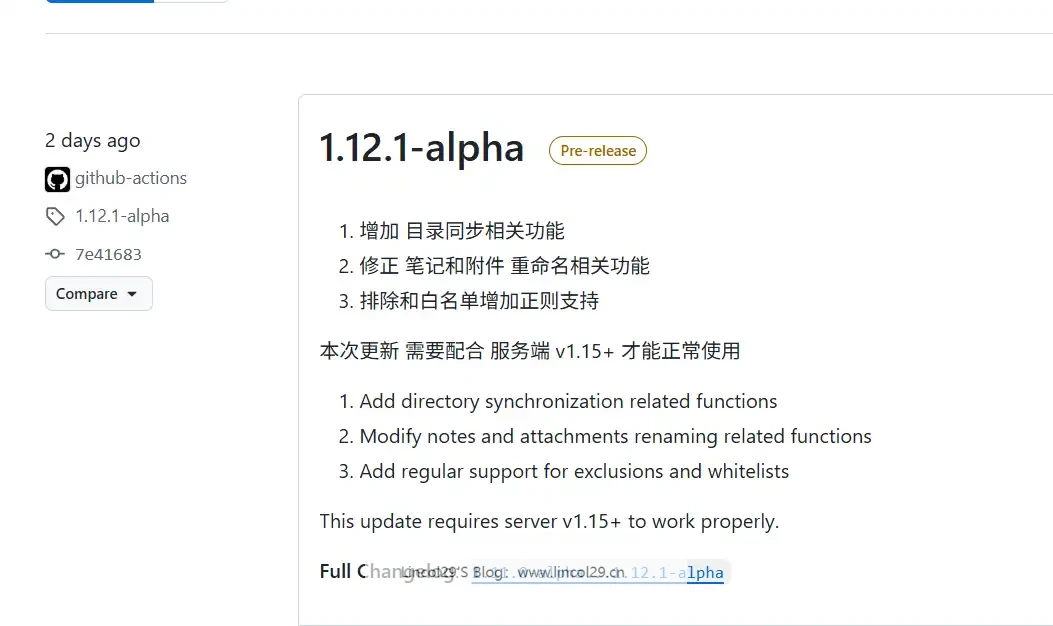Click "Add directory synchronization related functions" item
This screenshot has height=626, width=1053.
568,402
